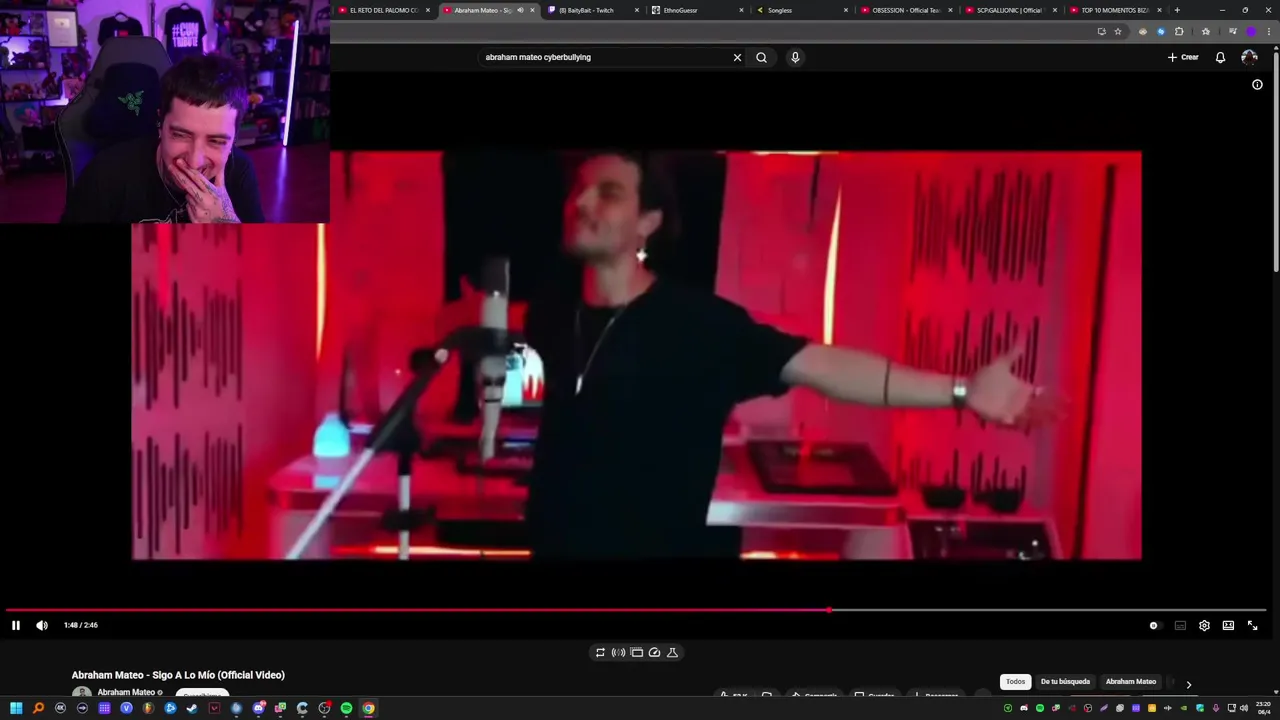Open the account avatar menu

[x=1249, y=57]
